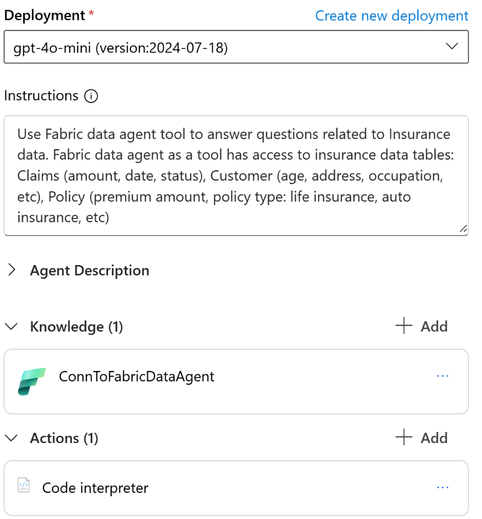Image resolution: width=482 pixels, height=519 pixels.
Task: Select the ConnToFabricDataAgent knowledge item name
Action: click(136, 377)
